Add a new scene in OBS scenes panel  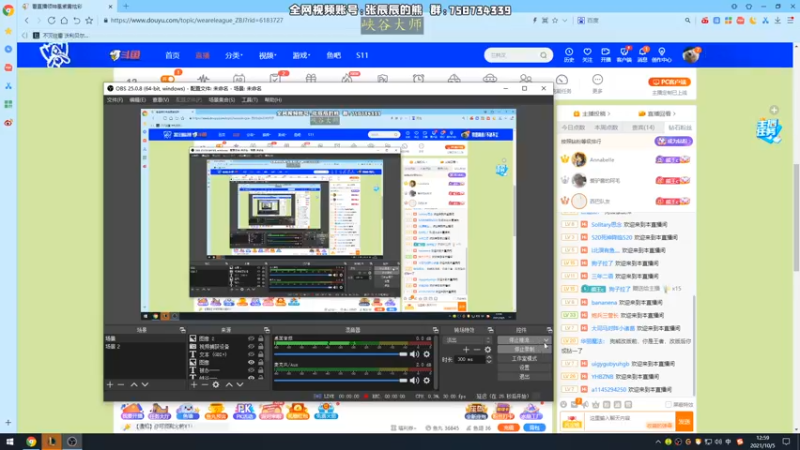tap(110, 385)
